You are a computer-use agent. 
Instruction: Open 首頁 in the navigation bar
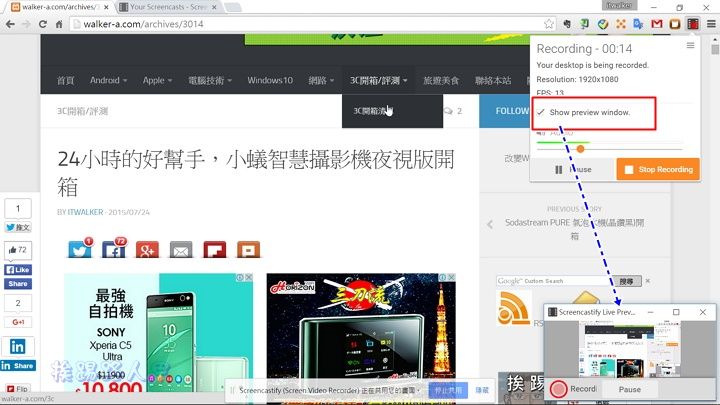point(66,80)
